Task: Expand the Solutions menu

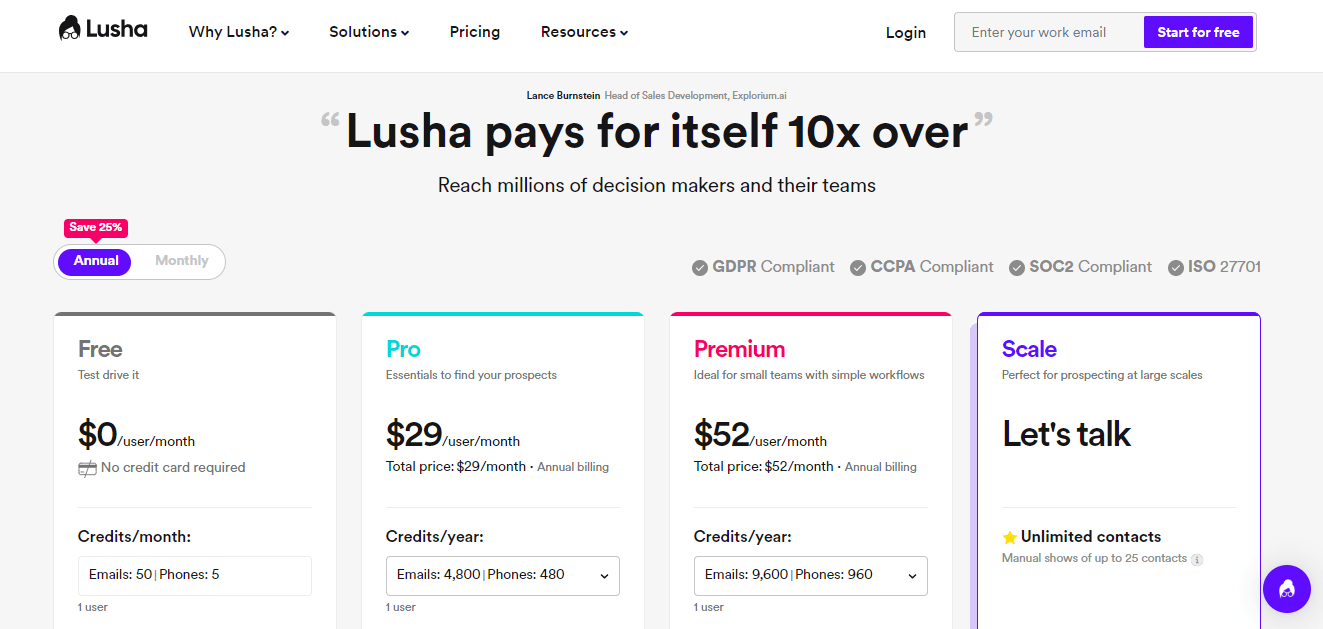Action: click(368, 32)
